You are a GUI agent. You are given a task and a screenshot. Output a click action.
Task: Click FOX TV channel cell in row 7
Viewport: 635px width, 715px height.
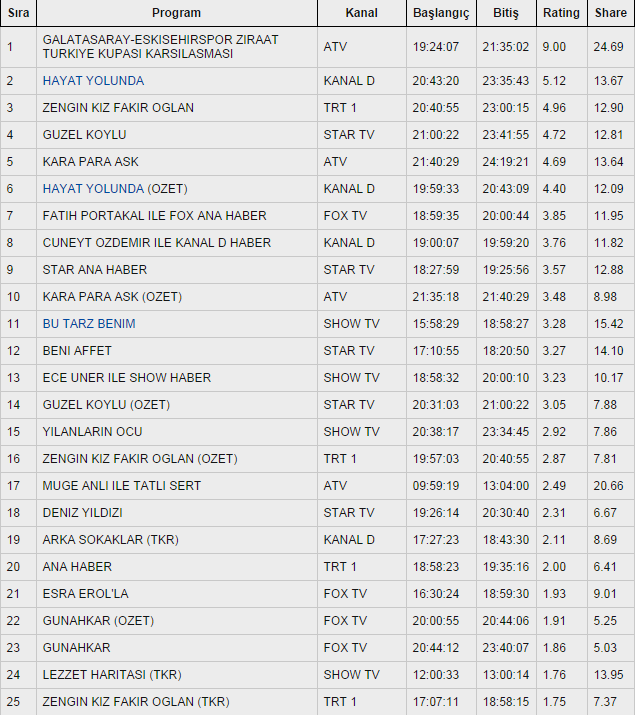(362, 216)
